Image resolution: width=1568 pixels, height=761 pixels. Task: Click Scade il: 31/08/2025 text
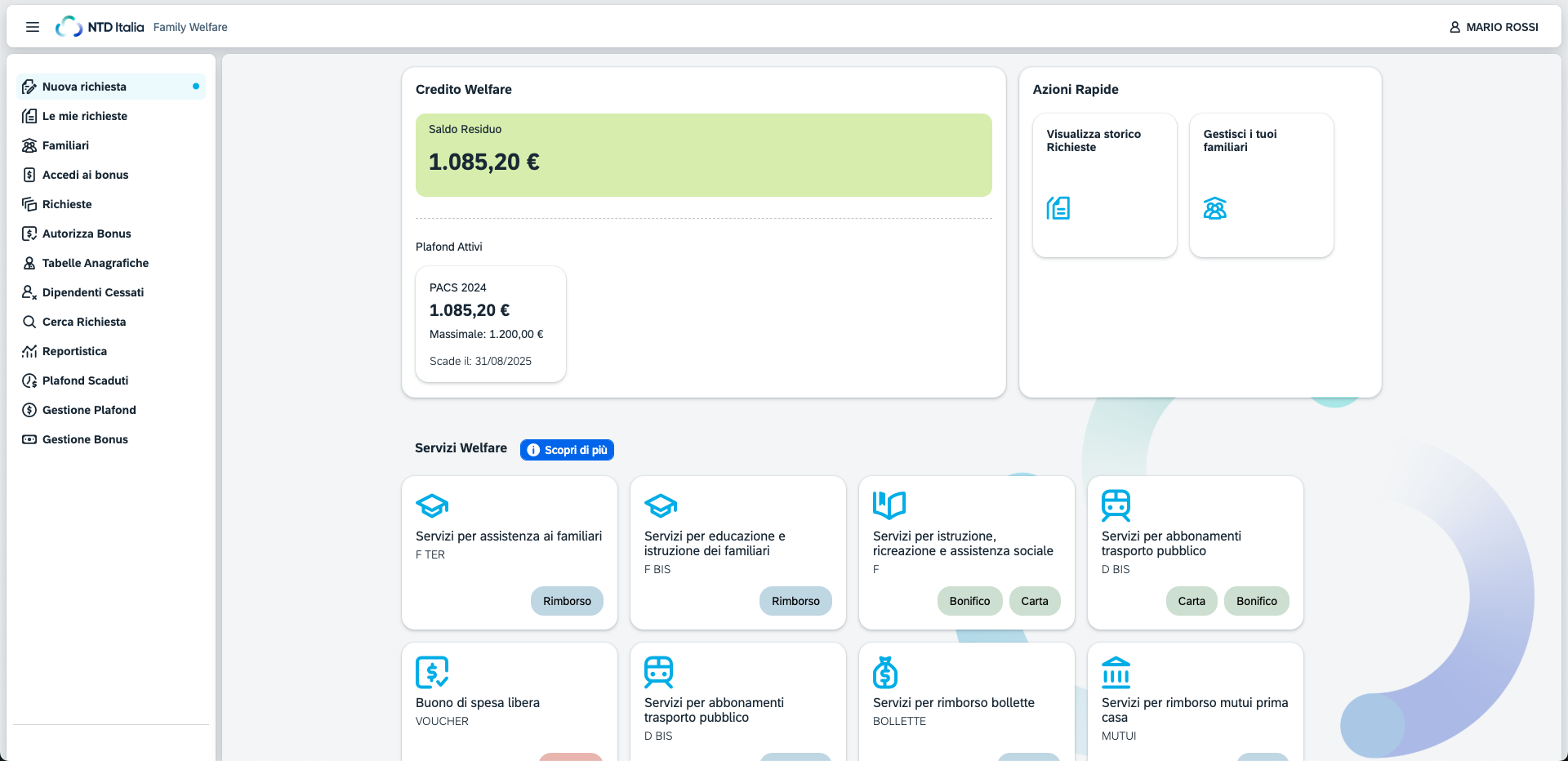click(x=480, y=361)
